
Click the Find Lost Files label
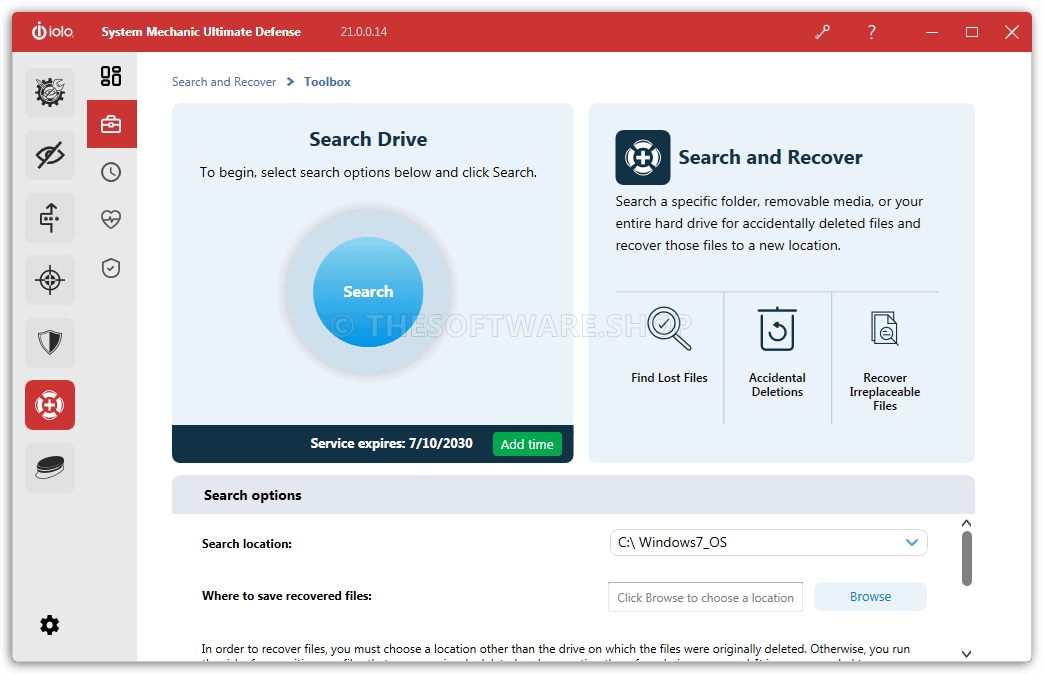[669, 378]
